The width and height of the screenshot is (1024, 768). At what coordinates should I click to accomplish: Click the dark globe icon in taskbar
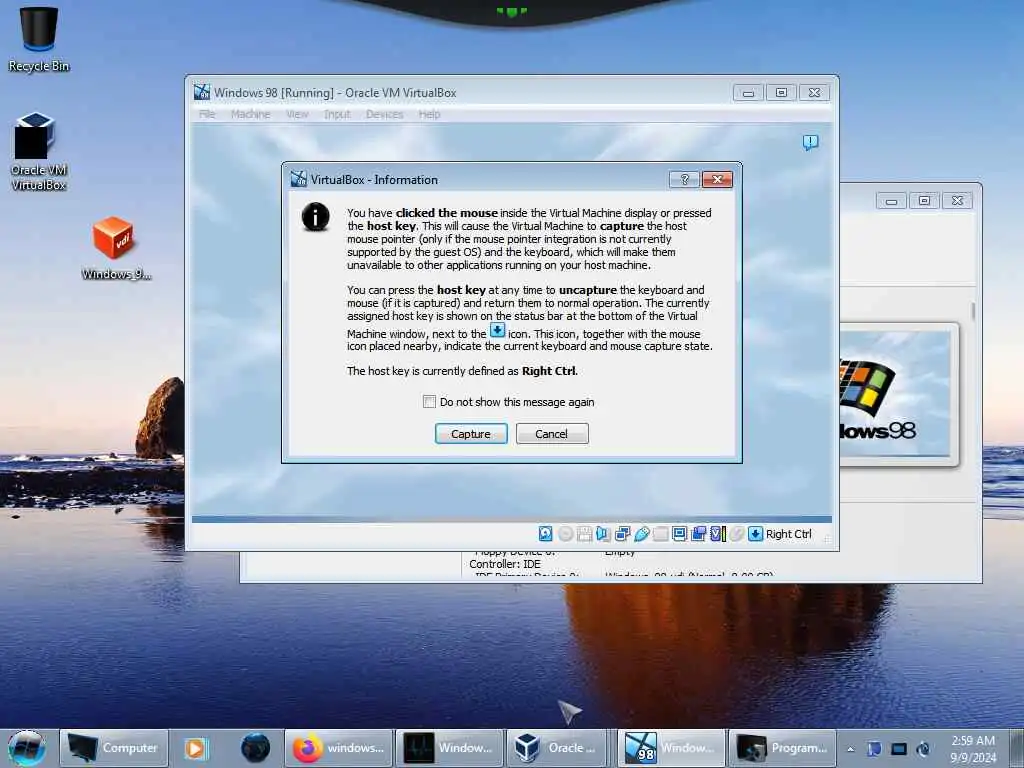pos(255,748)
